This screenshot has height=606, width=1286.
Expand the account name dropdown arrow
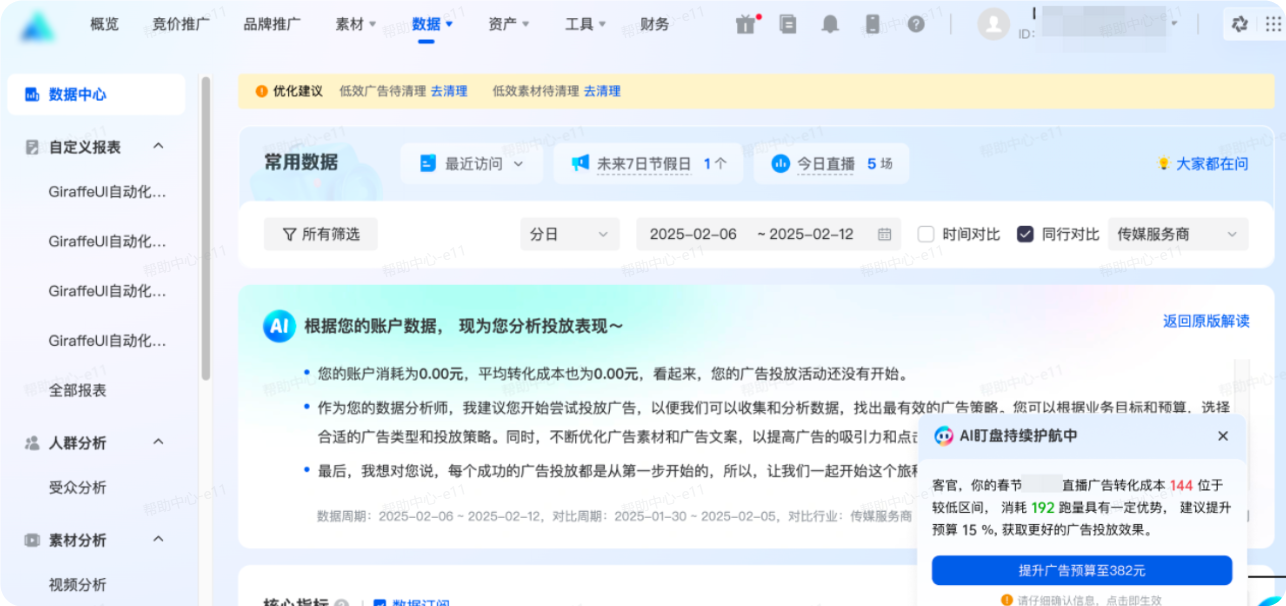tap(1174, 23)
